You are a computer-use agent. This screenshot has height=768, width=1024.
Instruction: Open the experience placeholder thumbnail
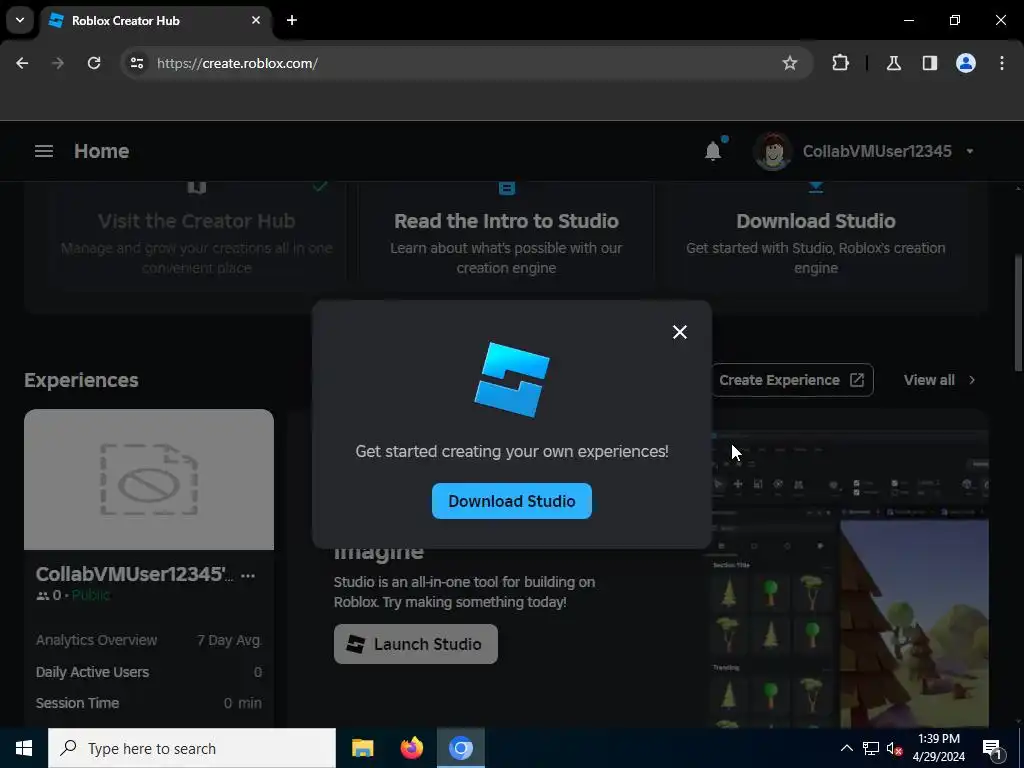[149, 479]
